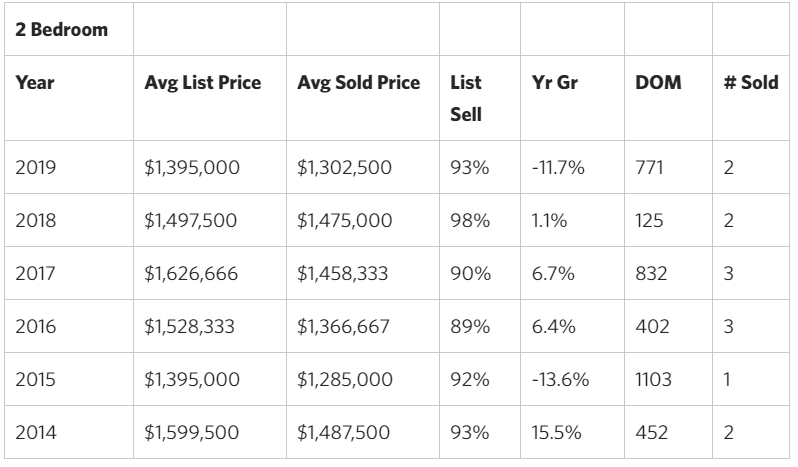Select the "Year" column header
Screen dimensions: 798x467
[x=35, y=83]
